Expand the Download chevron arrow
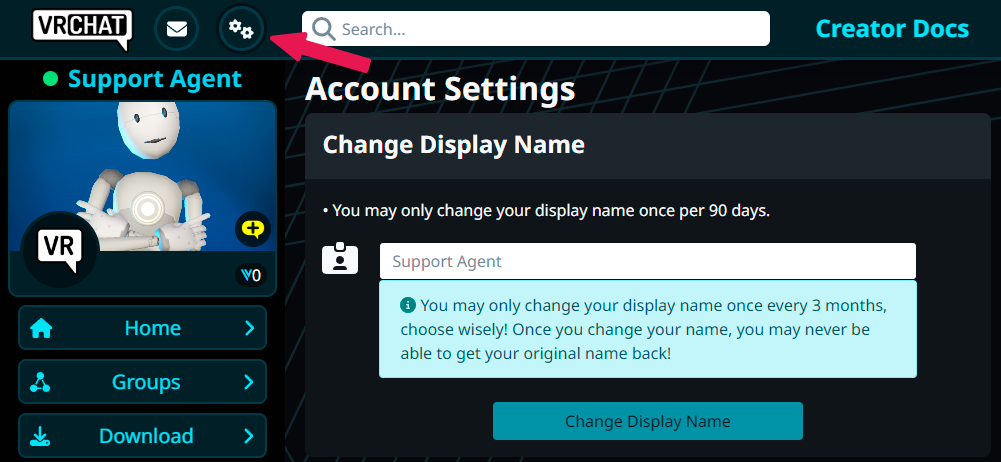This screenshot has width=1001, height=462. click(250, 436)
